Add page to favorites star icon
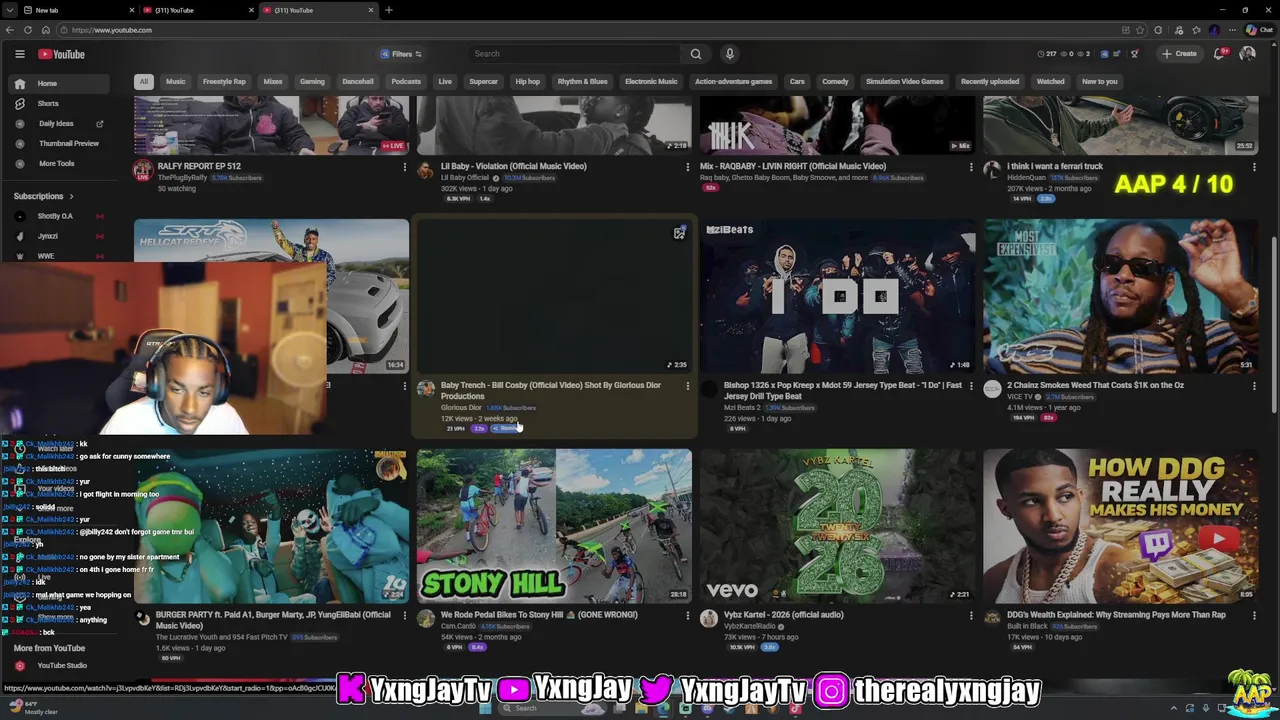This screenshot has height=720, width=1280. (1141, 30)
